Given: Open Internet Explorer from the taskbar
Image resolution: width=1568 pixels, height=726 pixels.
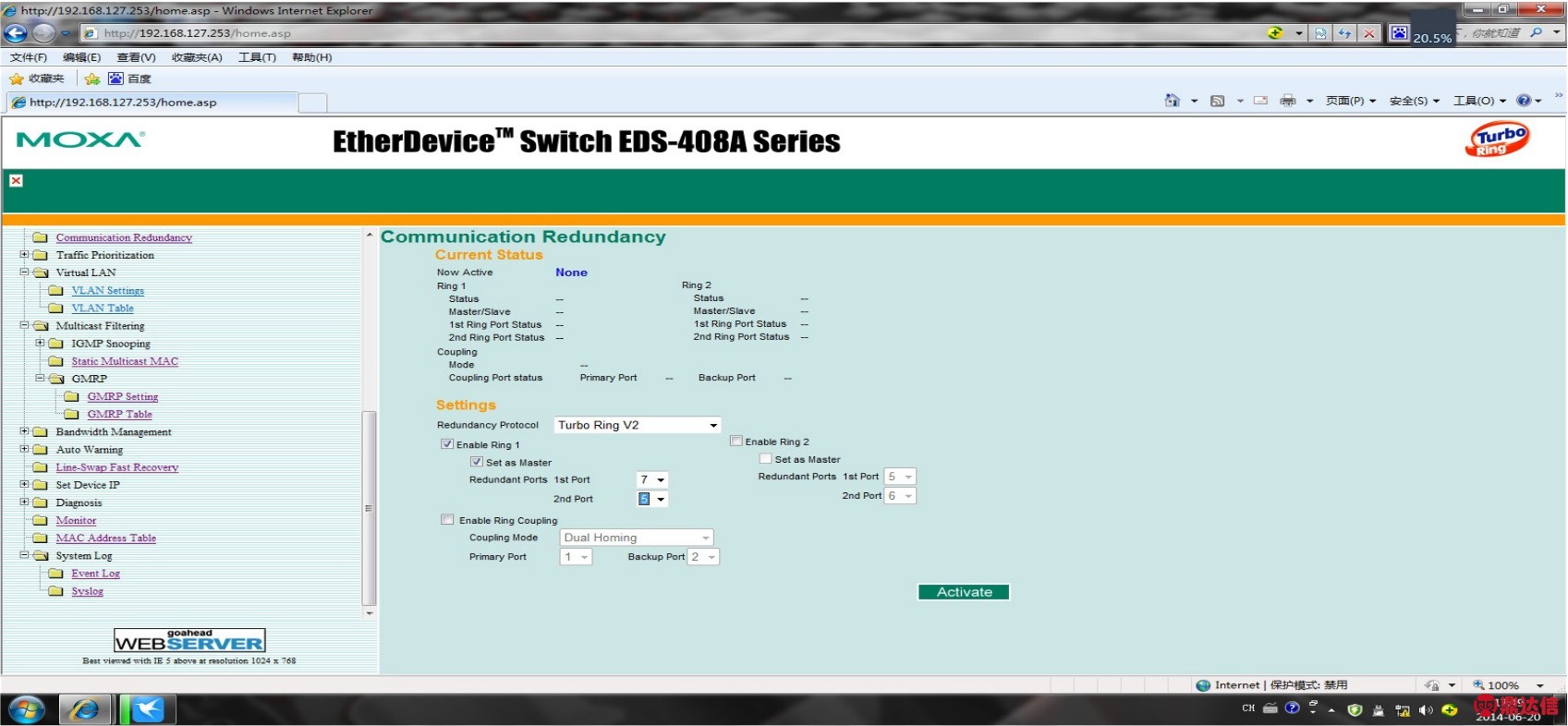Looking at the screenshot, I should [85, 709].
